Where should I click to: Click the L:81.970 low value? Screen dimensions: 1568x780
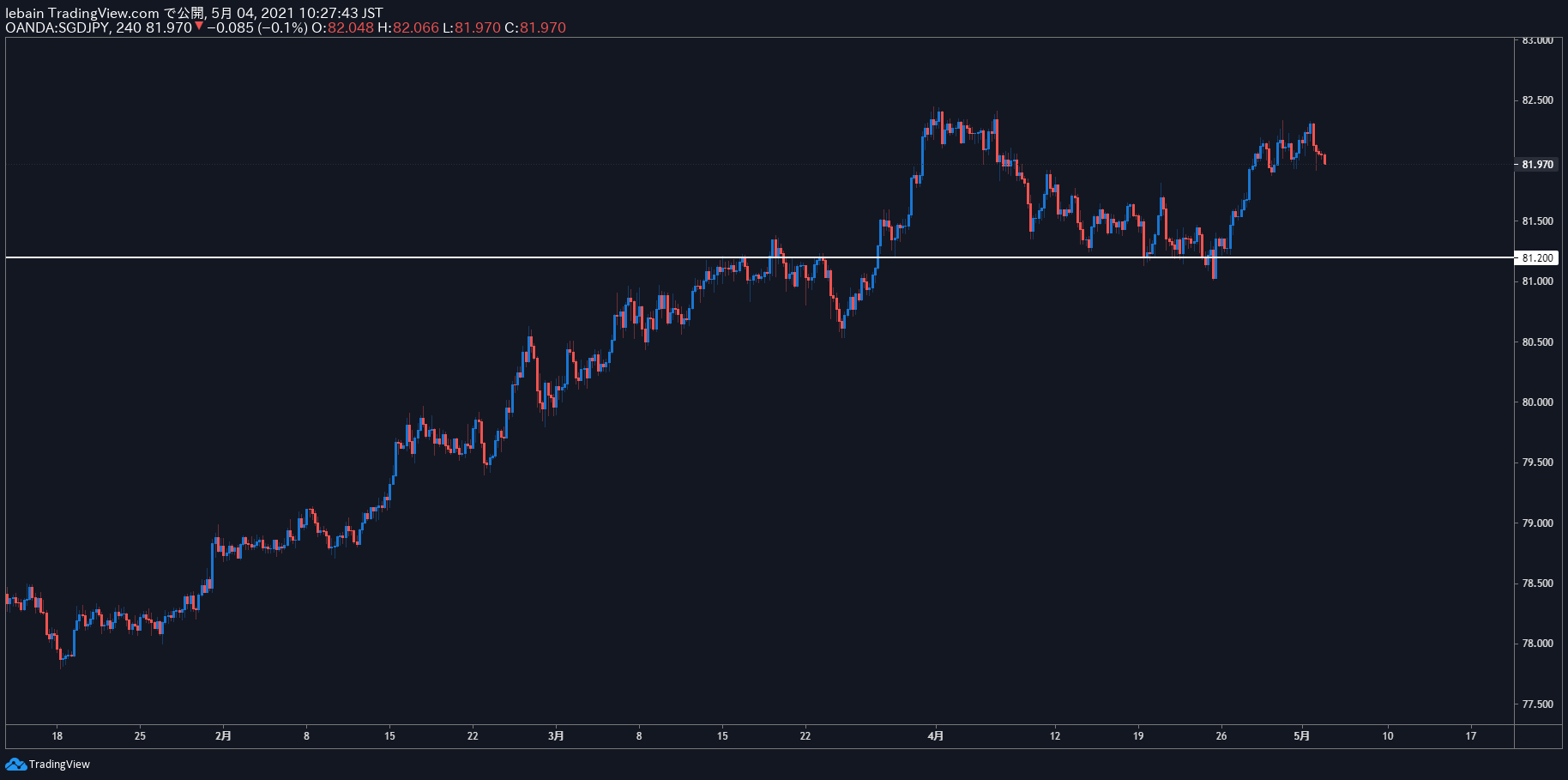(472, 27)
